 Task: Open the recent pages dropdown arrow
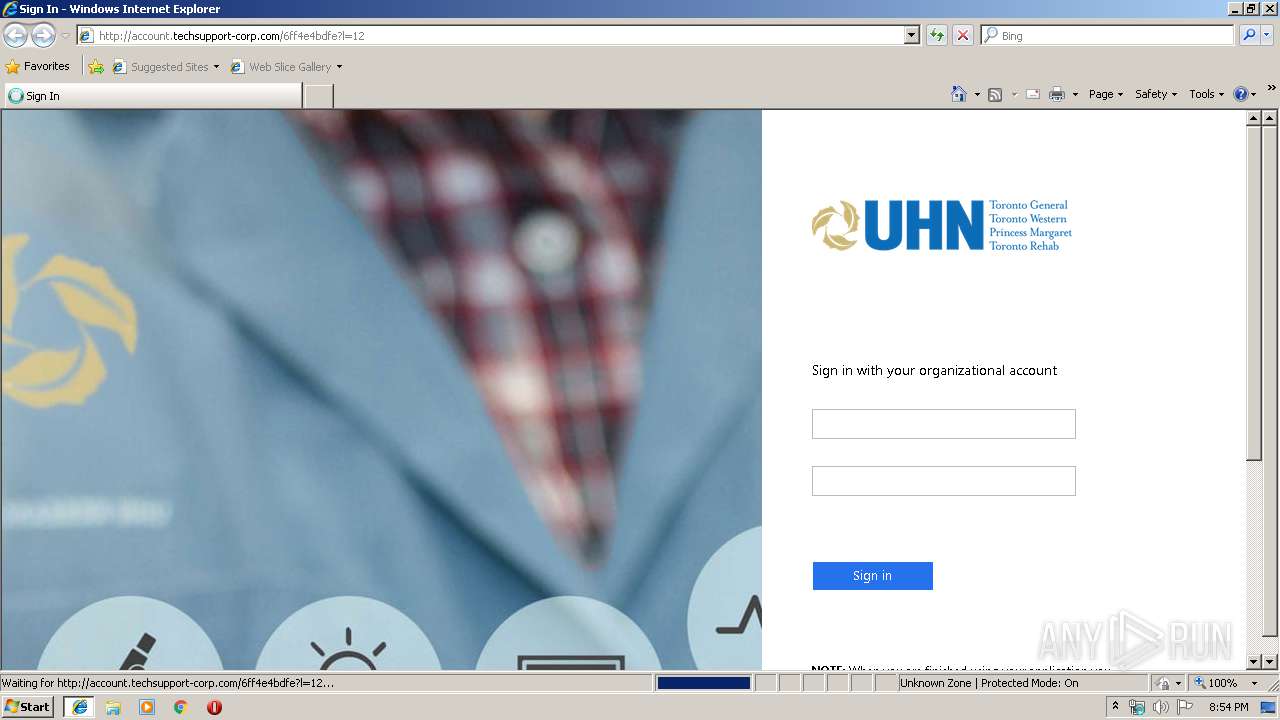pyautogui.click(x=65, y=36)
